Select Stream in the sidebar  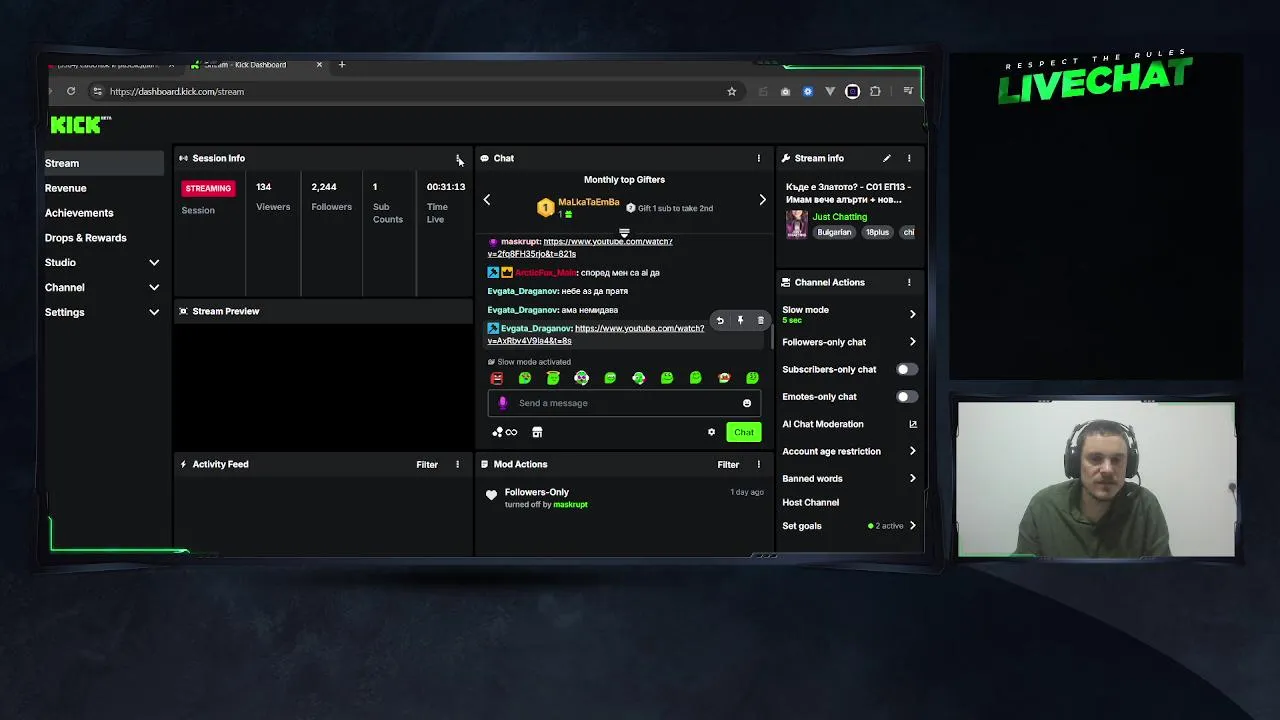pyautogui.click(x=102, y=163)
